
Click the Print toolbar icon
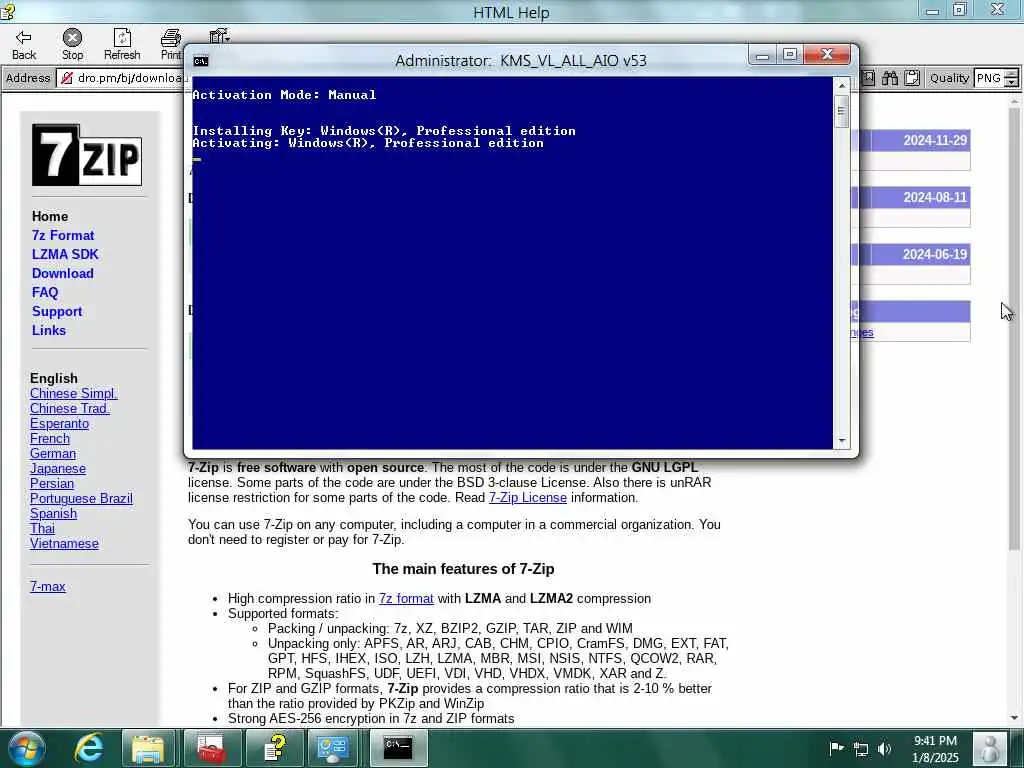(x=171, y=45)
